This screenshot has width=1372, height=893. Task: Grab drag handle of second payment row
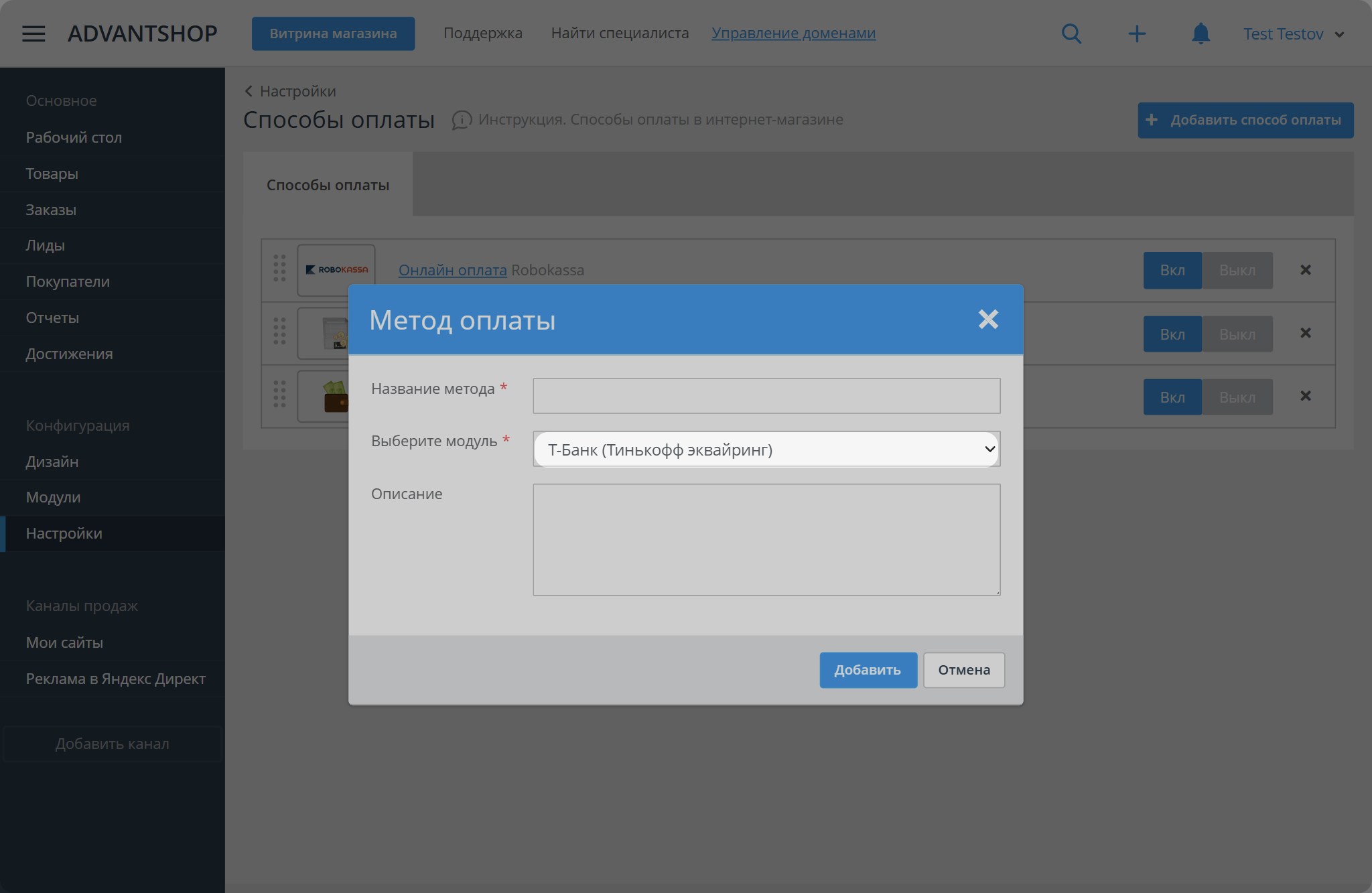point(279,331)
